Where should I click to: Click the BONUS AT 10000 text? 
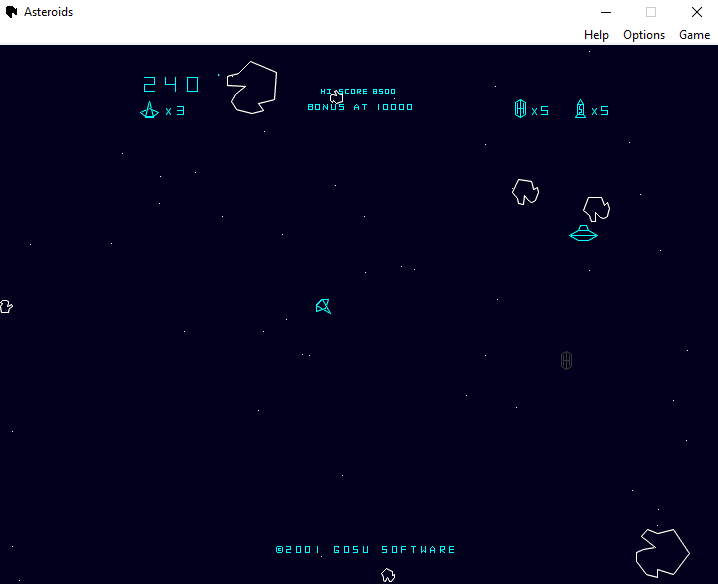tap(360, 107)
